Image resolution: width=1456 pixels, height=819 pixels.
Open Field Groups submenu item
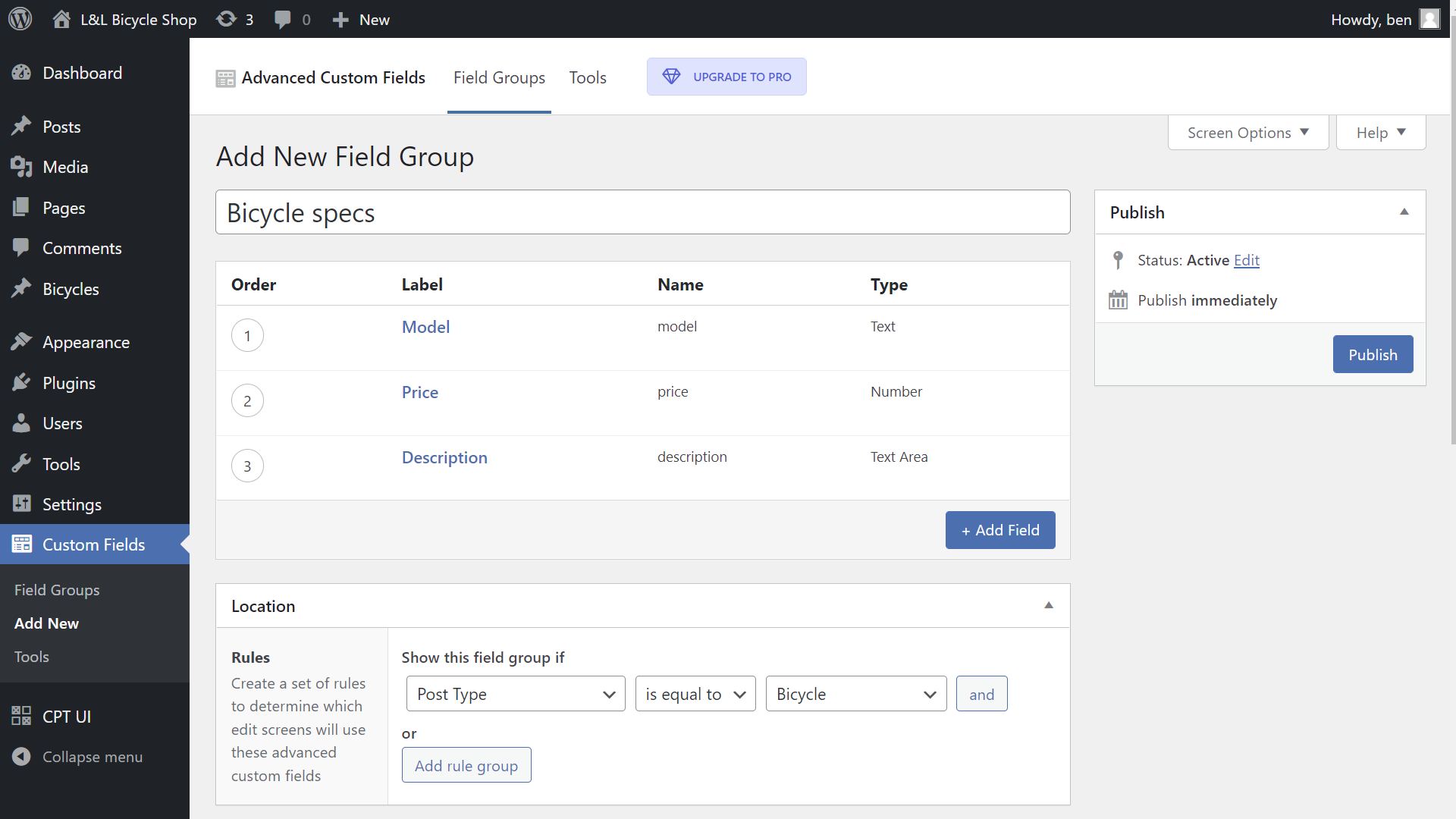coord(57,590)
